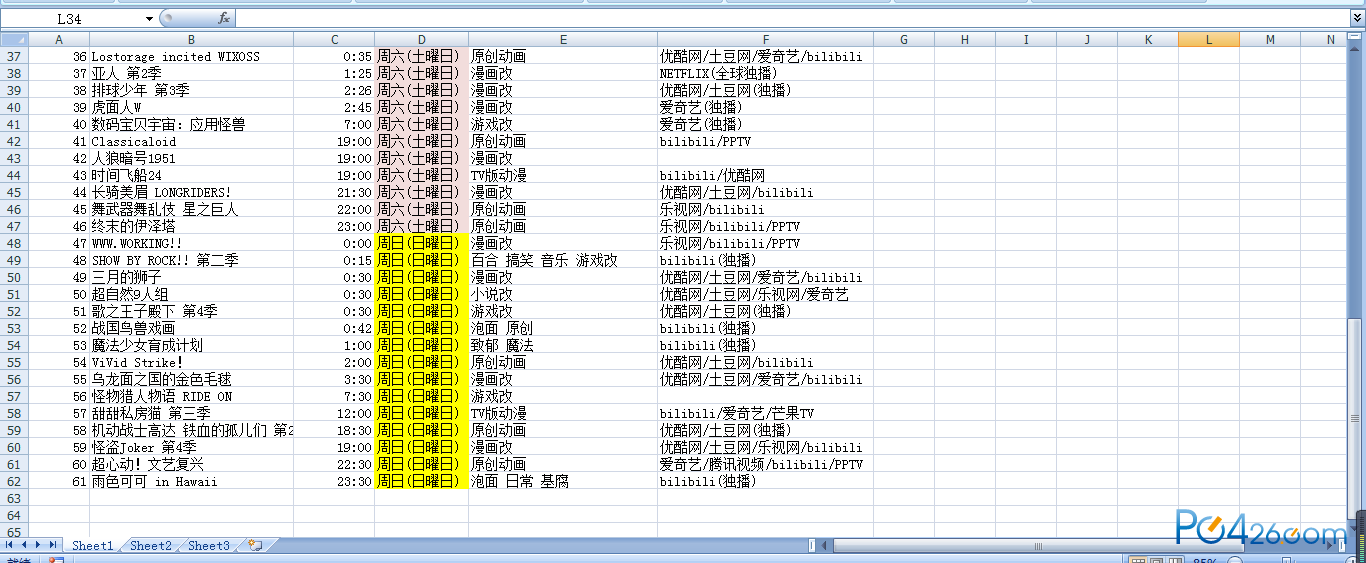
Task: Click 'bilibili/爱奇艺/芒果TV' cell
Action: (765, 413)
